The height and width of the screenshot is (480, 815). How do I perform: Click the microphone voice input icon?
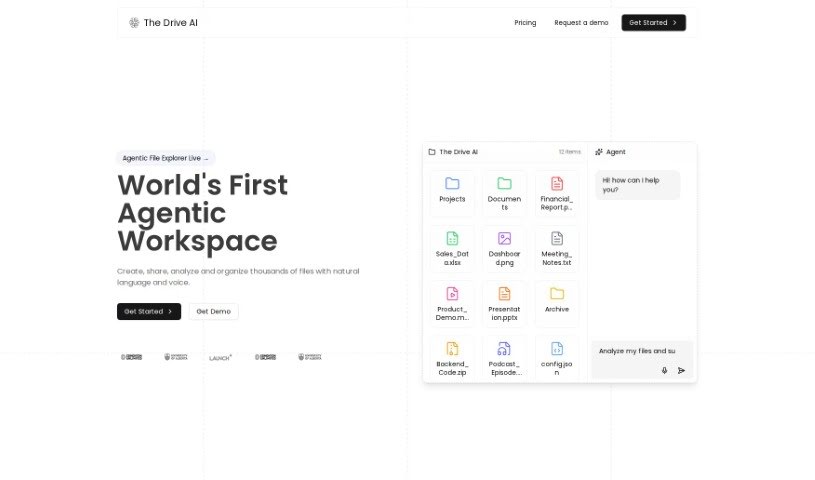(x=664, y=370)
